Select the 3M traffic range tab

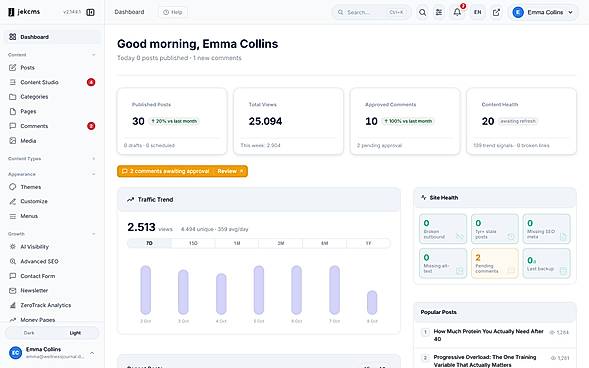coord(281,243)
